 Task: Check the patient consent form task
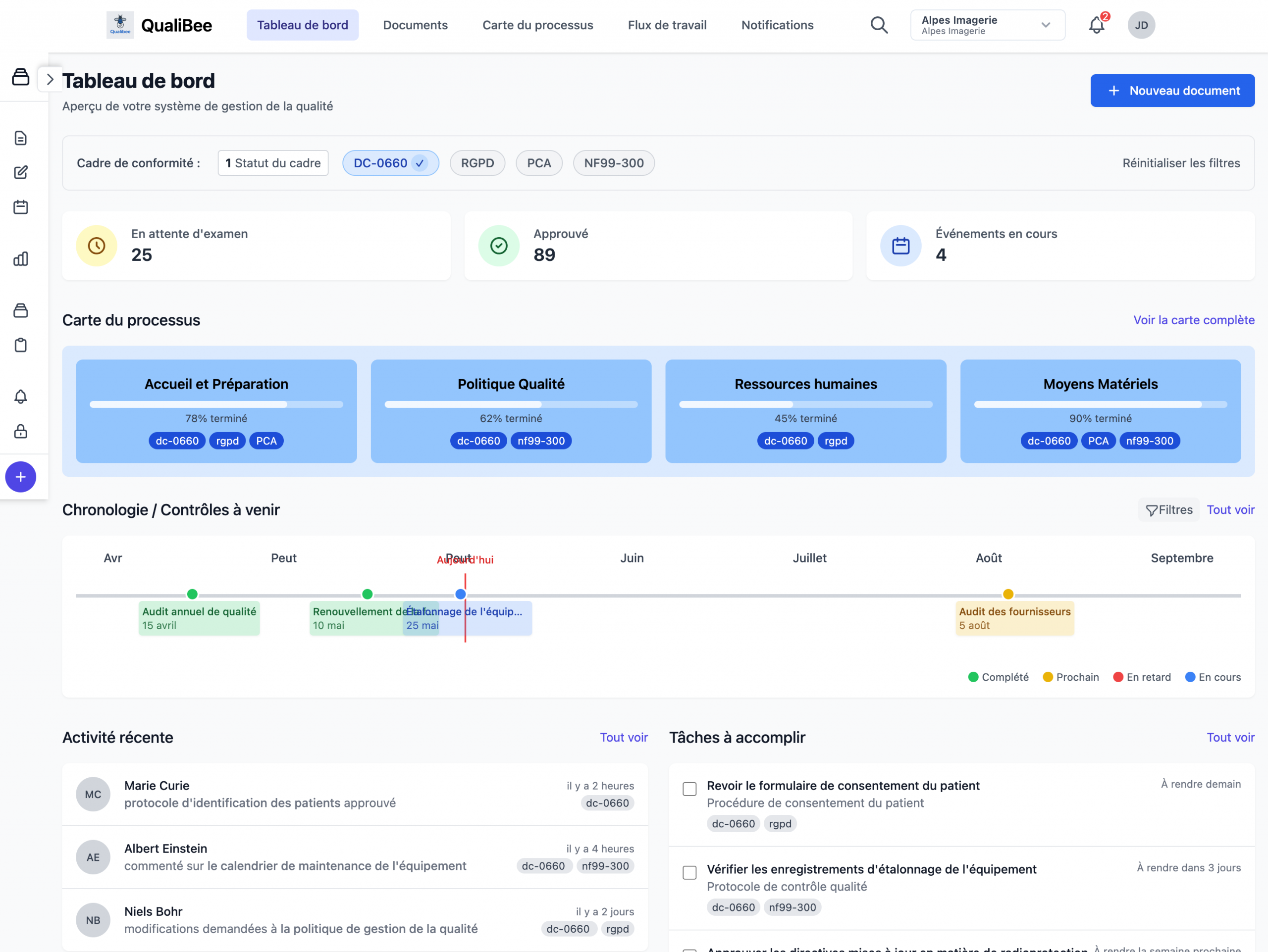pos(689,789)
